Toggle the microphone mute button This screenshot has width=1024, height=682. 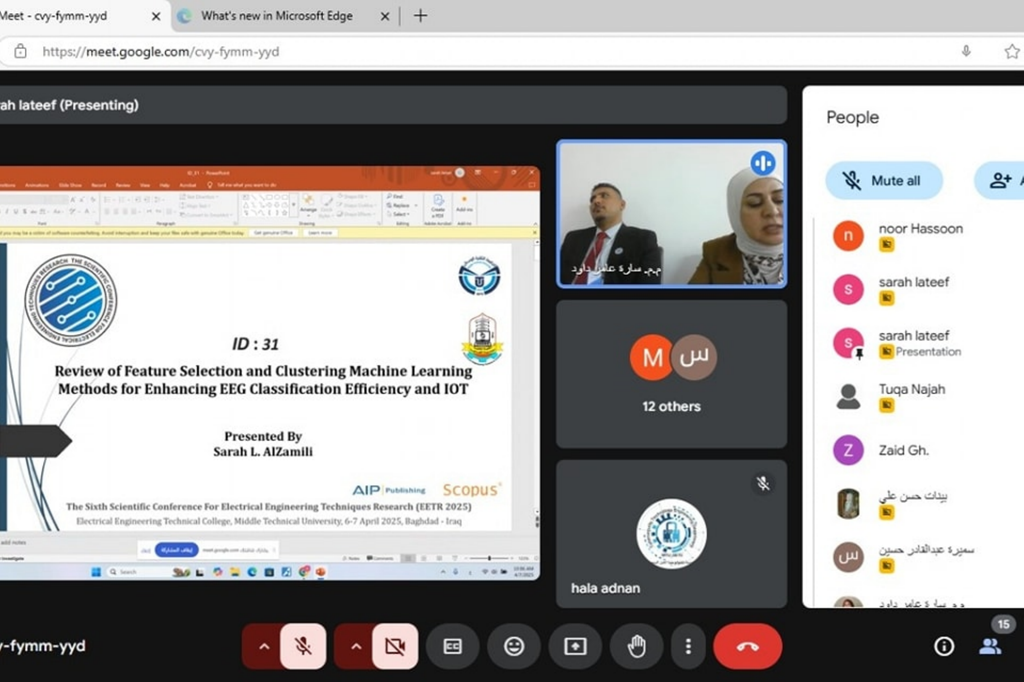[303, 646]
